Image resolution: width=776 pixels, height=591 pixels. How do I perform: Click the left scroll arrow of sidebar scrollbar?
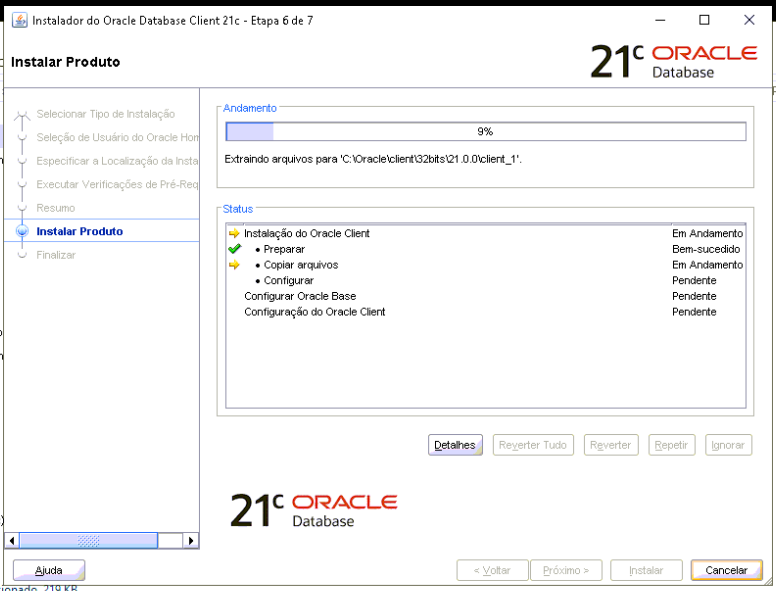tap(12, 541)
